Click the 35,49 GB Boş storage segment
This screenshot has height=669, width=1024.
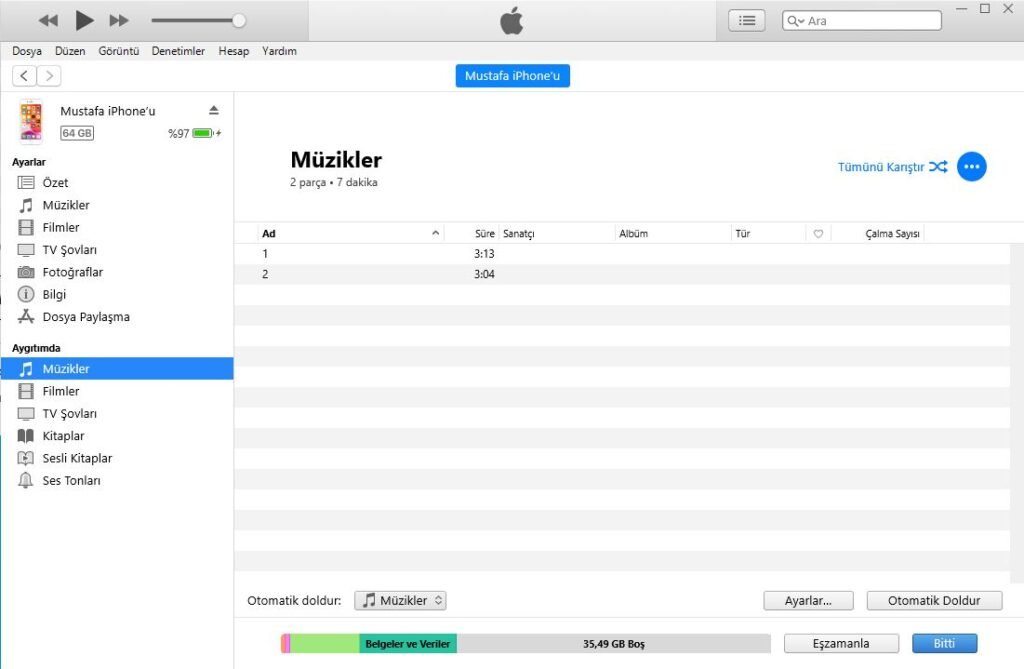(613, 644)
